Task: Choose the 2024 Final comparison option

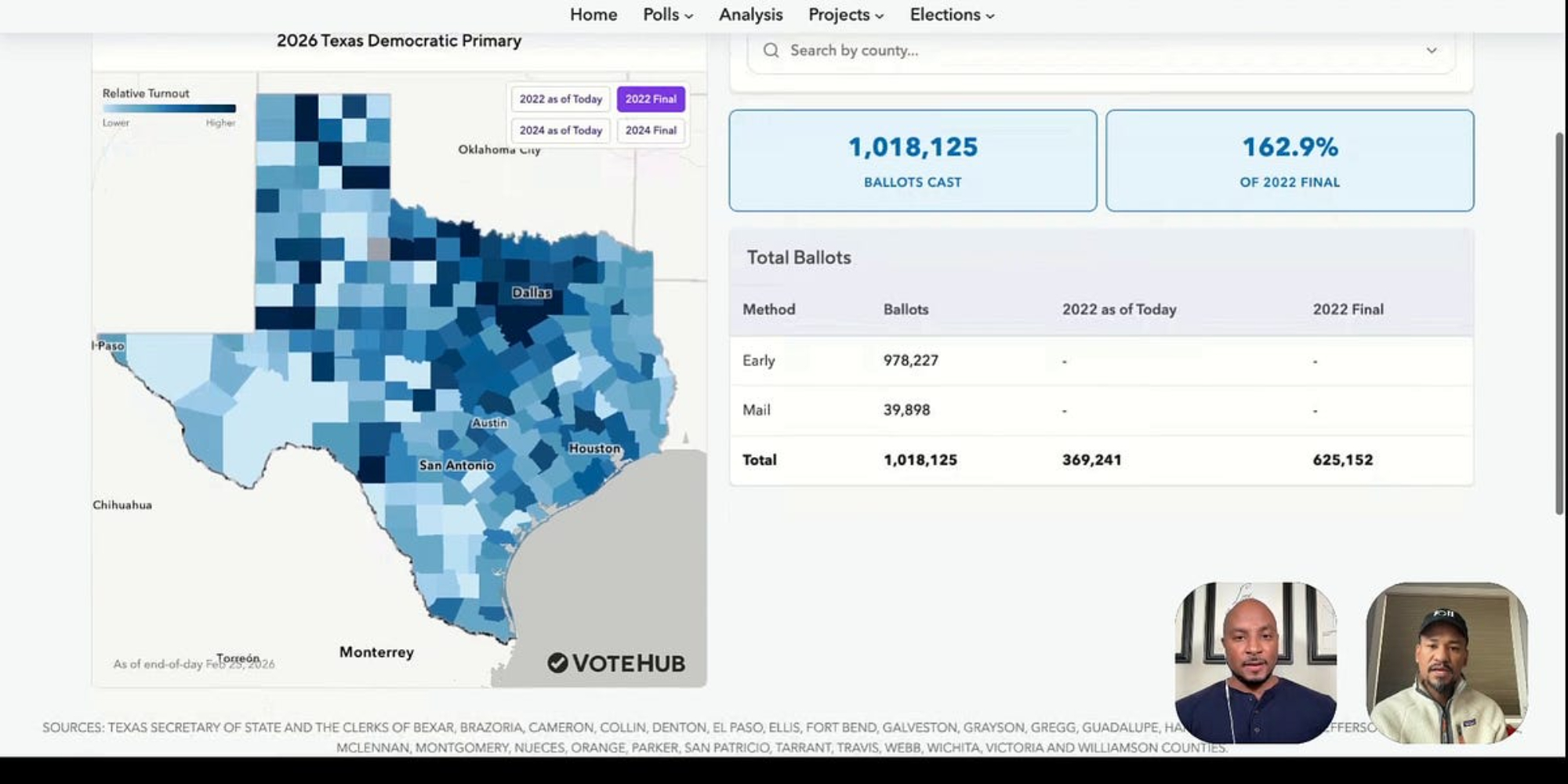Action: coord(650,130)
